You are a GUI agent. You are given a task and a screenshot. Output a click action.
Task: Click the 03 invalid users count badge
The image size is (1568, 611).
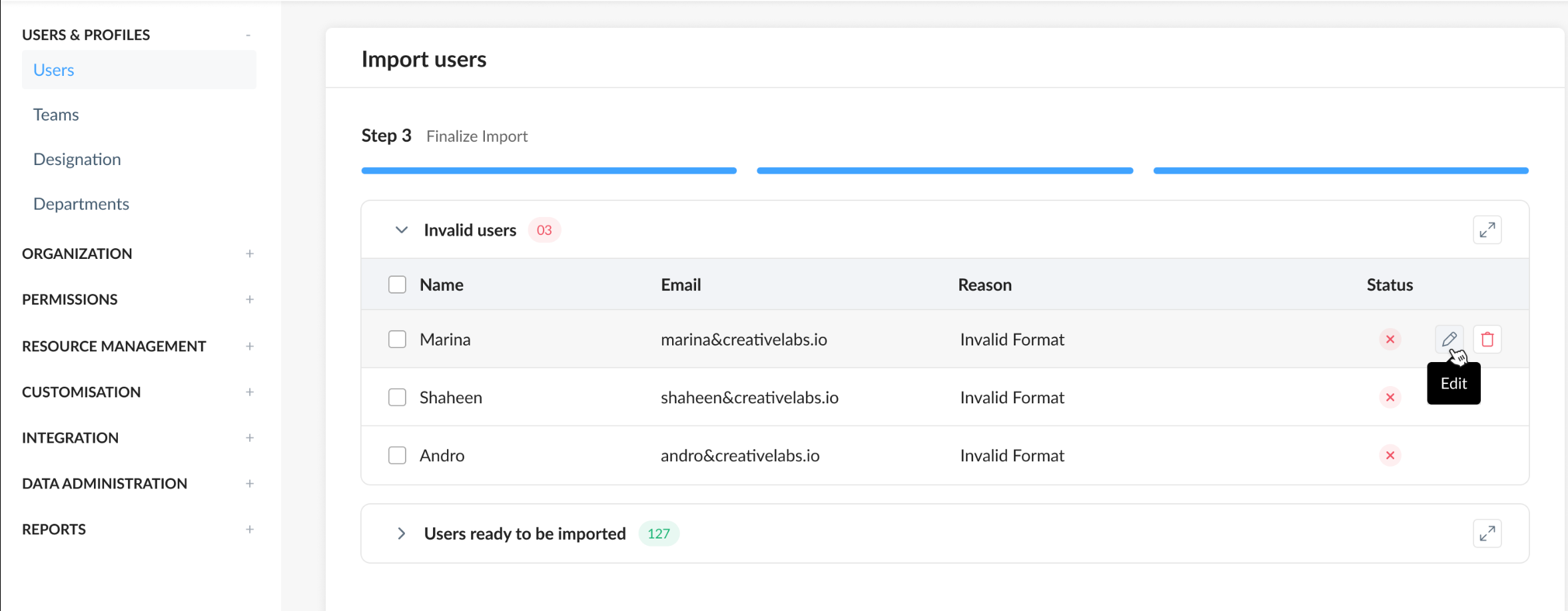tap(544, 230)
